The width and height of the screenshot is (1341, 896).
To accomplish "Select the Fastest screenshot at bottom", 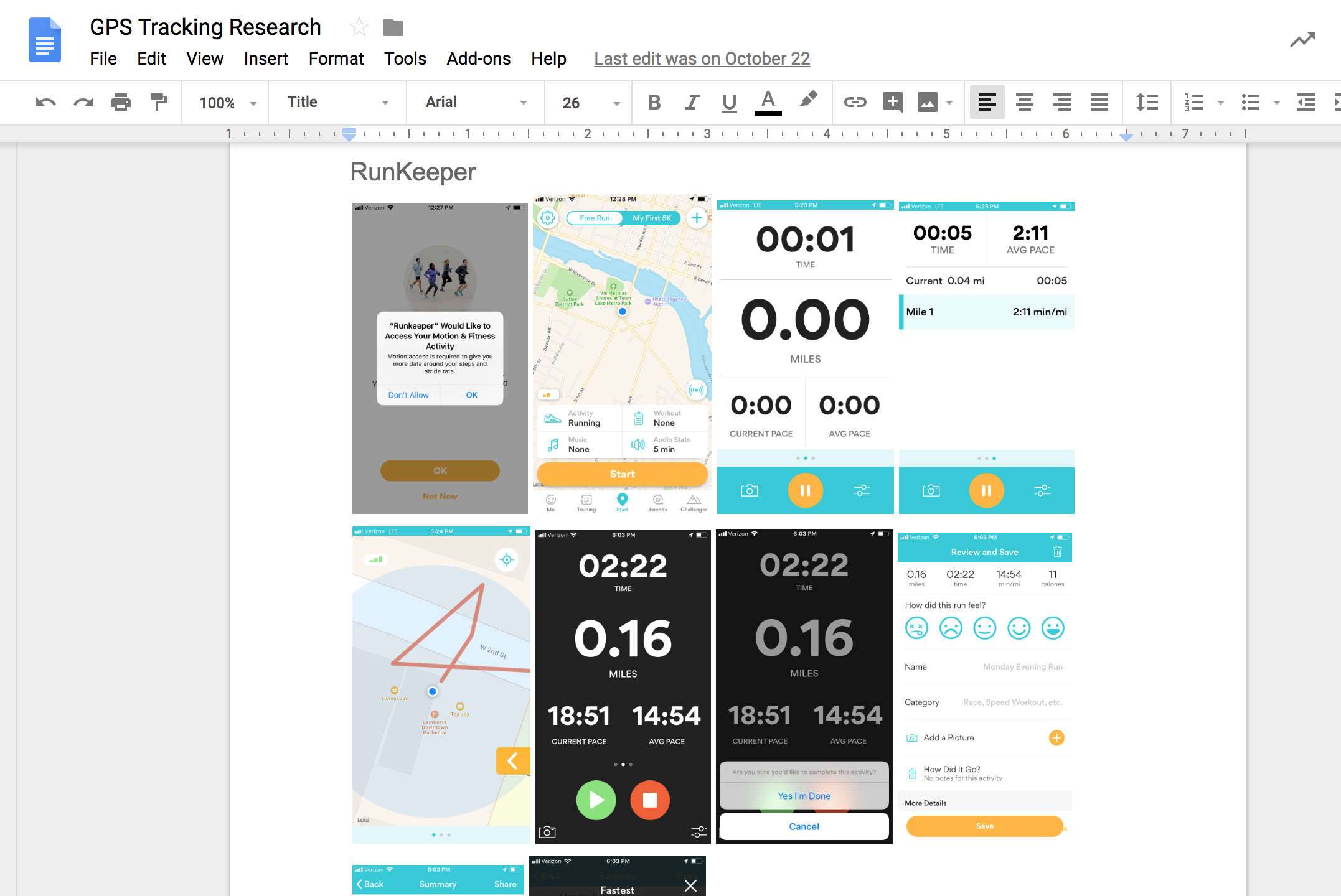I will tap(618, 876).
